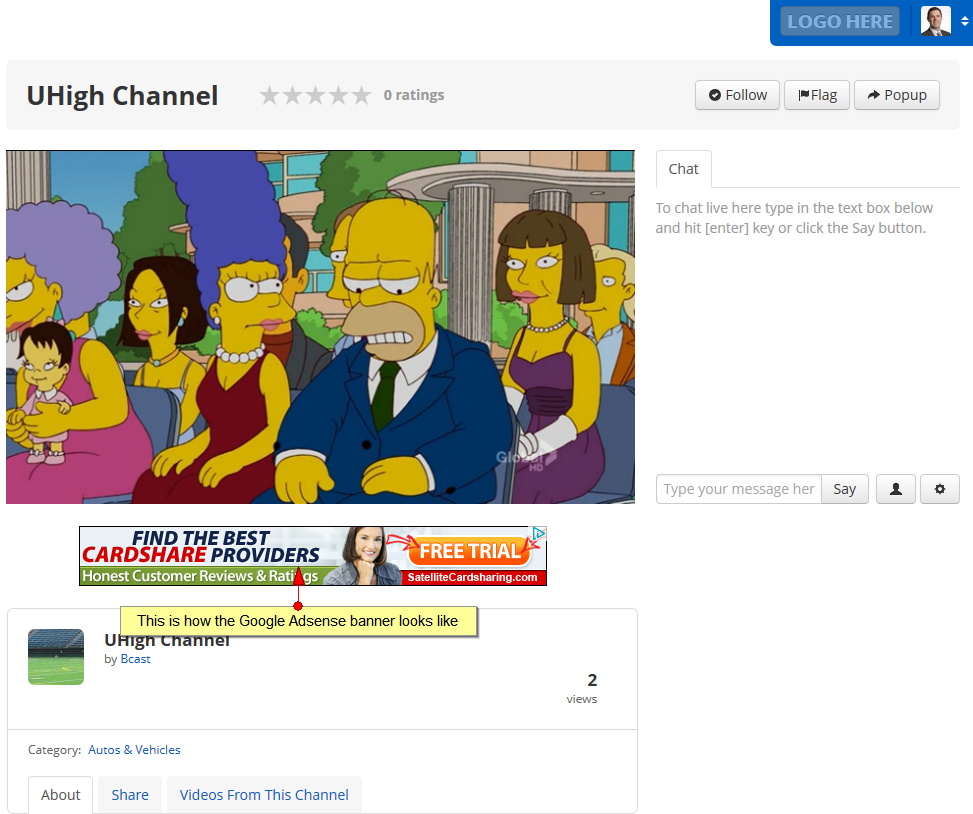Click the LOGO HERE placeholder
This screenshot has width=973, height=814.
coord(840,21)
